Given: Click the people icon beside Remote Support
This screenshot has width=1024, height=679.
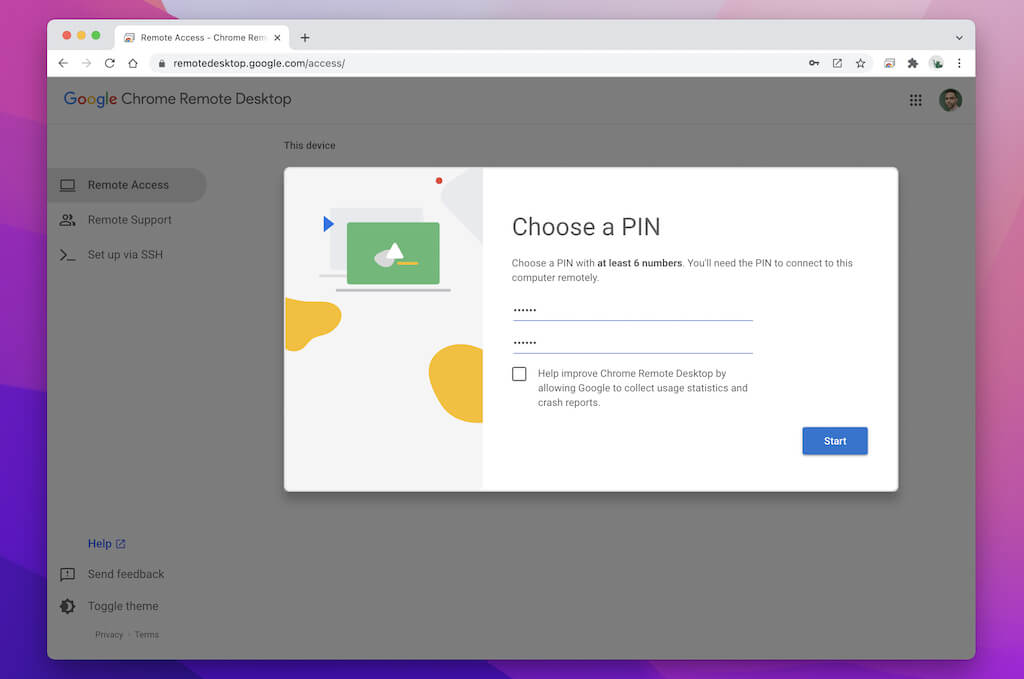Looking at the screenshot, I should pyautogui.click(x=67, y=220).
